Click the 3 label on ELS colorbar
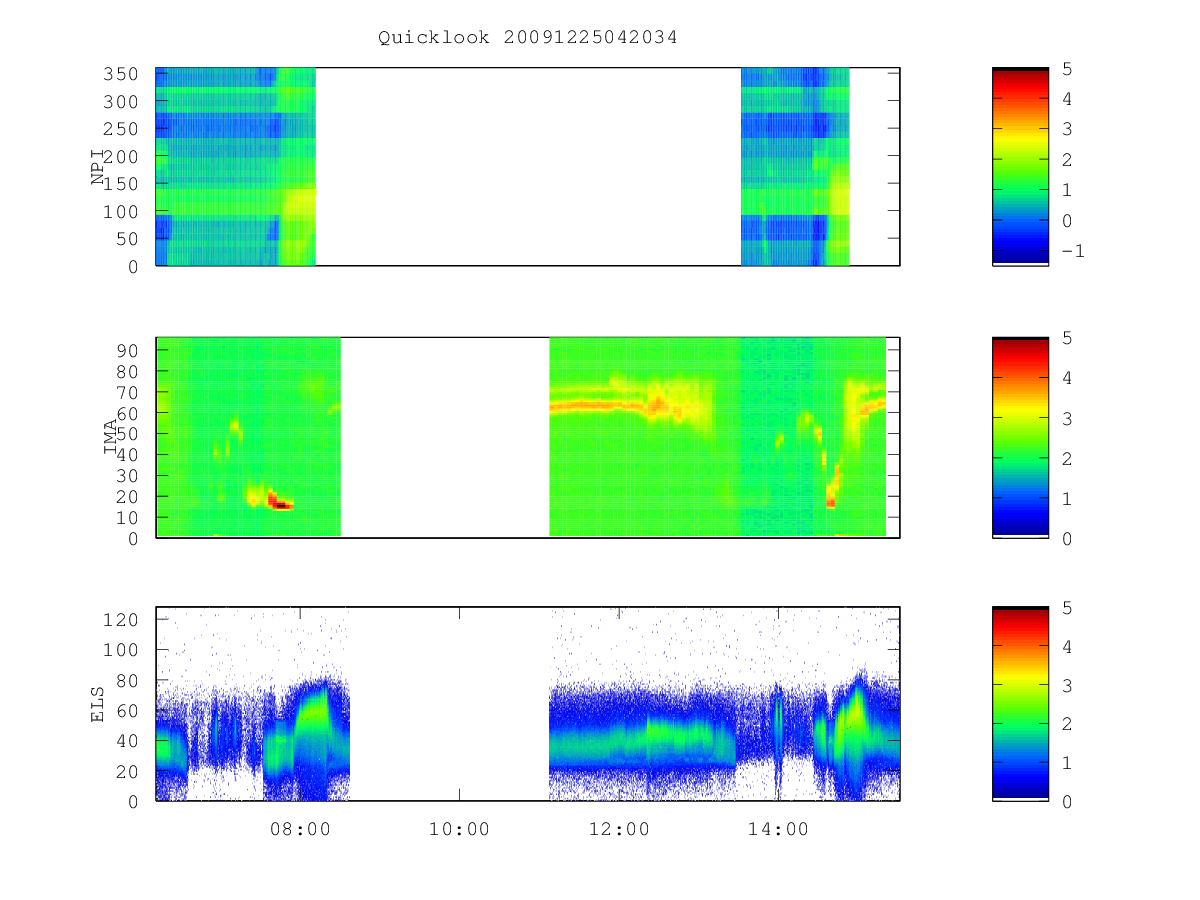Image resolution: width=1200 pixels, height=900 pixels. [1067, 685]
